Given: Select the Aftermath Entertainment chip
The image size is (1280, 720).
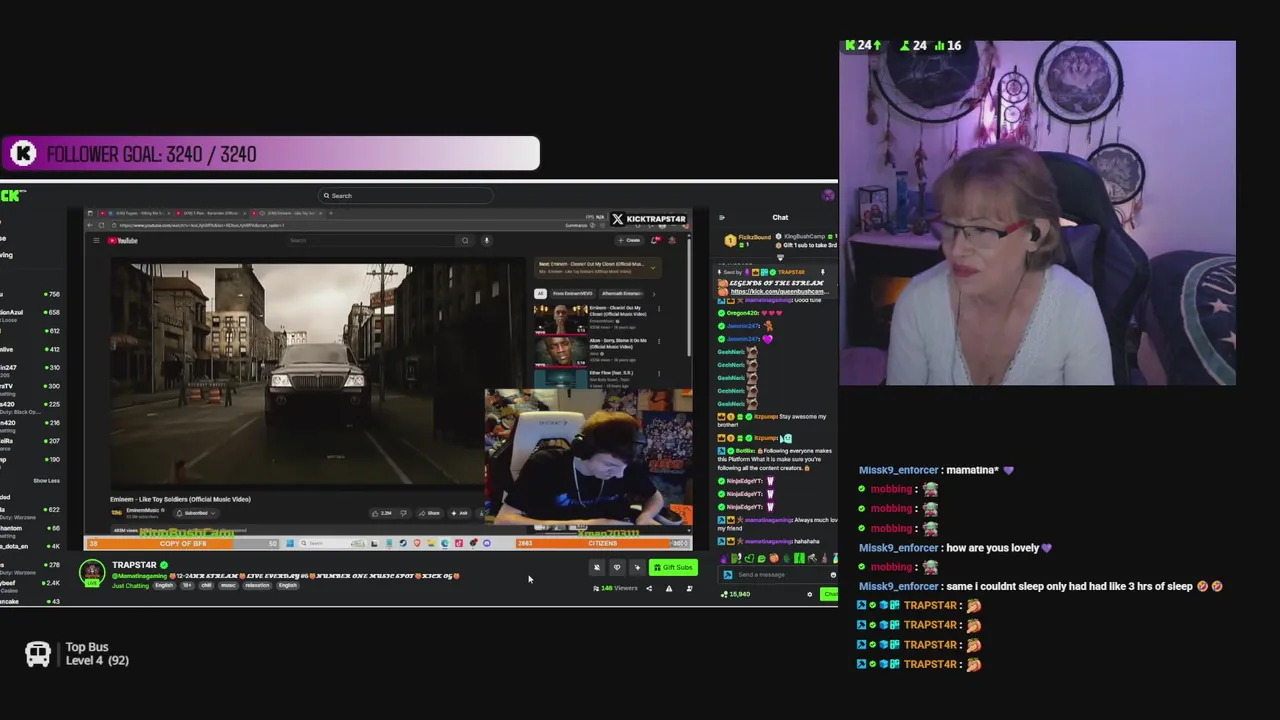Looking at the screenshot, I should pyautogui.click(x=622, y=294).
